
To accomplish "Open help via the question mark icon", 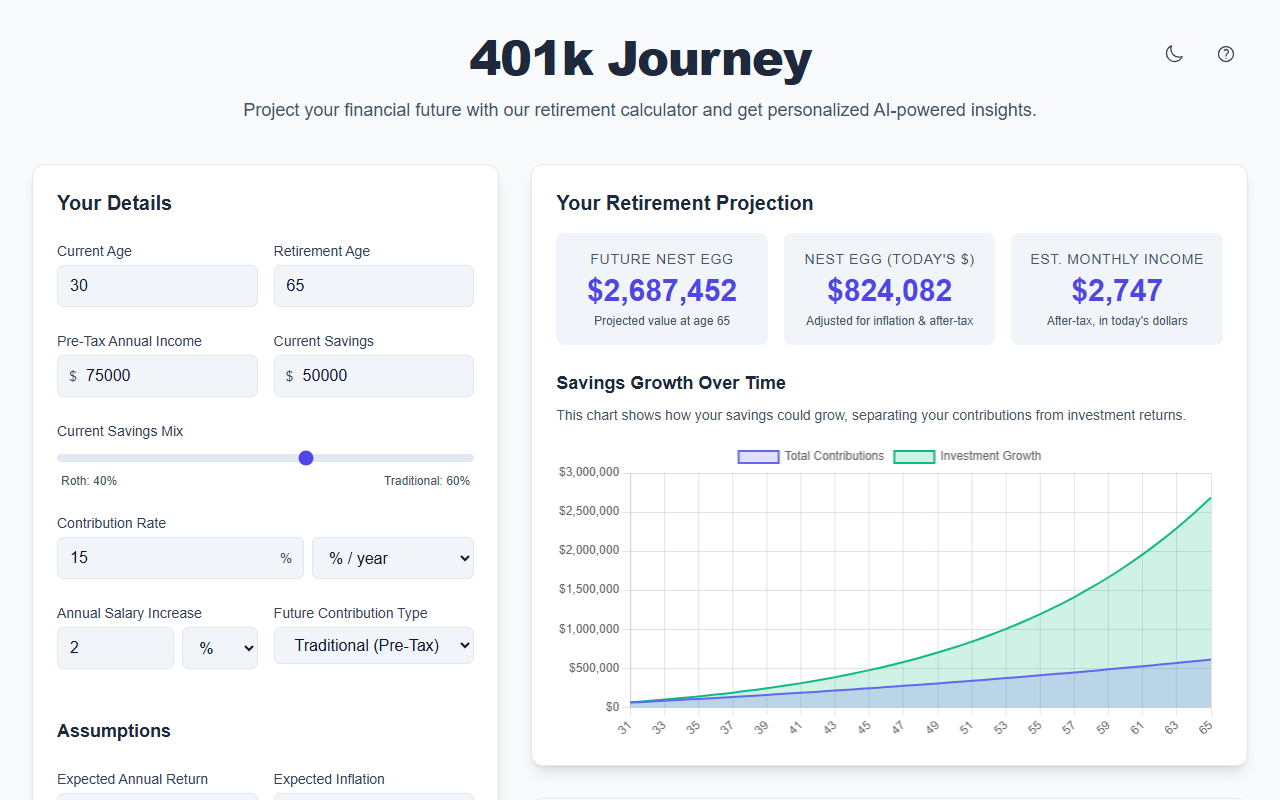I will click(1226, 54).
